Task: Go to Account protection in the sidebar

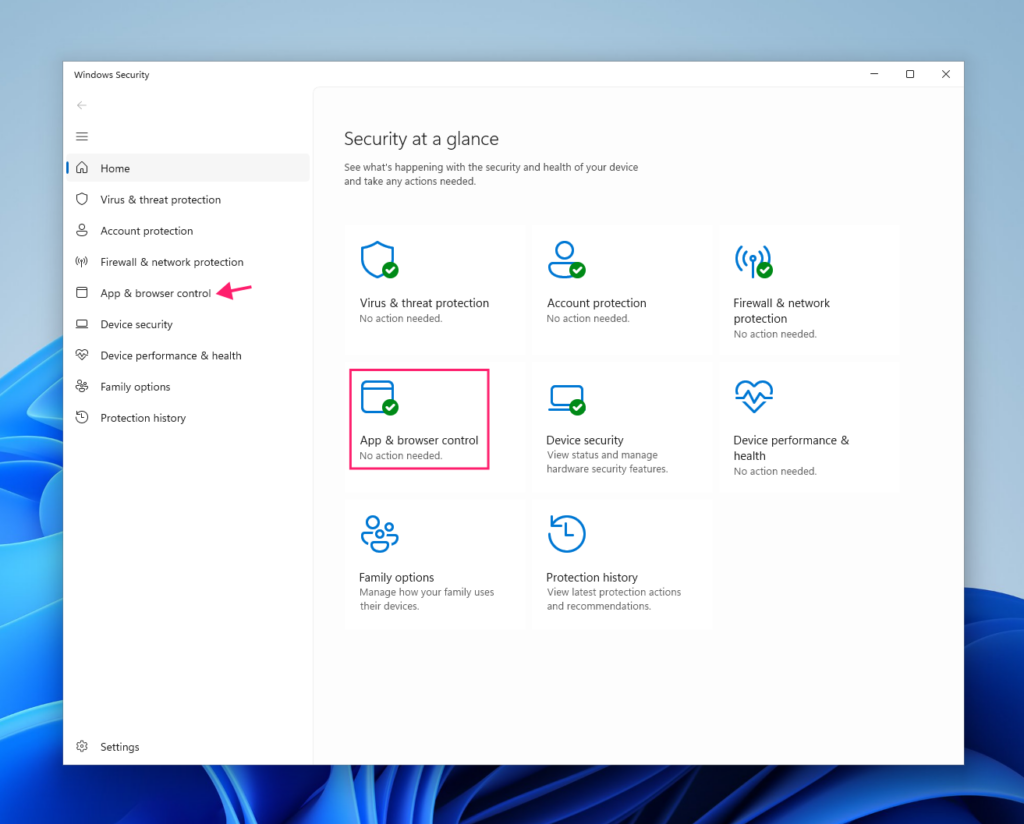Action: click(188, 230)
